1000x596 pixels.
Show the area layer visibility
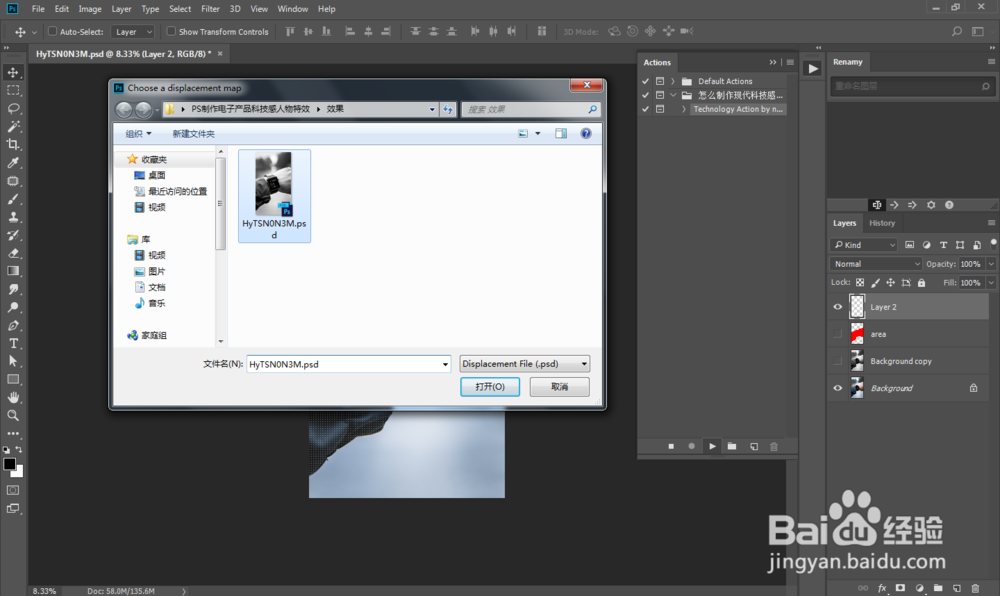click(x=837, y=334)
